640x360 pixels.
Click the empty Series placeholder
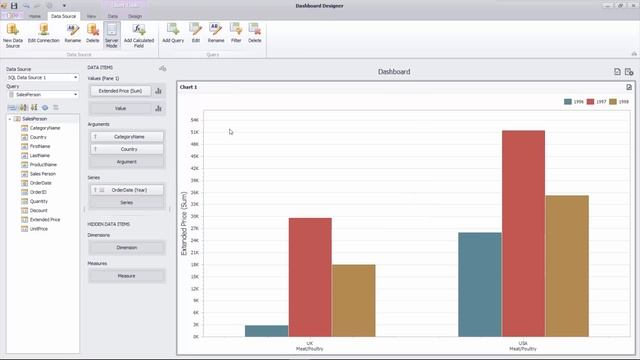pos(127,202)
